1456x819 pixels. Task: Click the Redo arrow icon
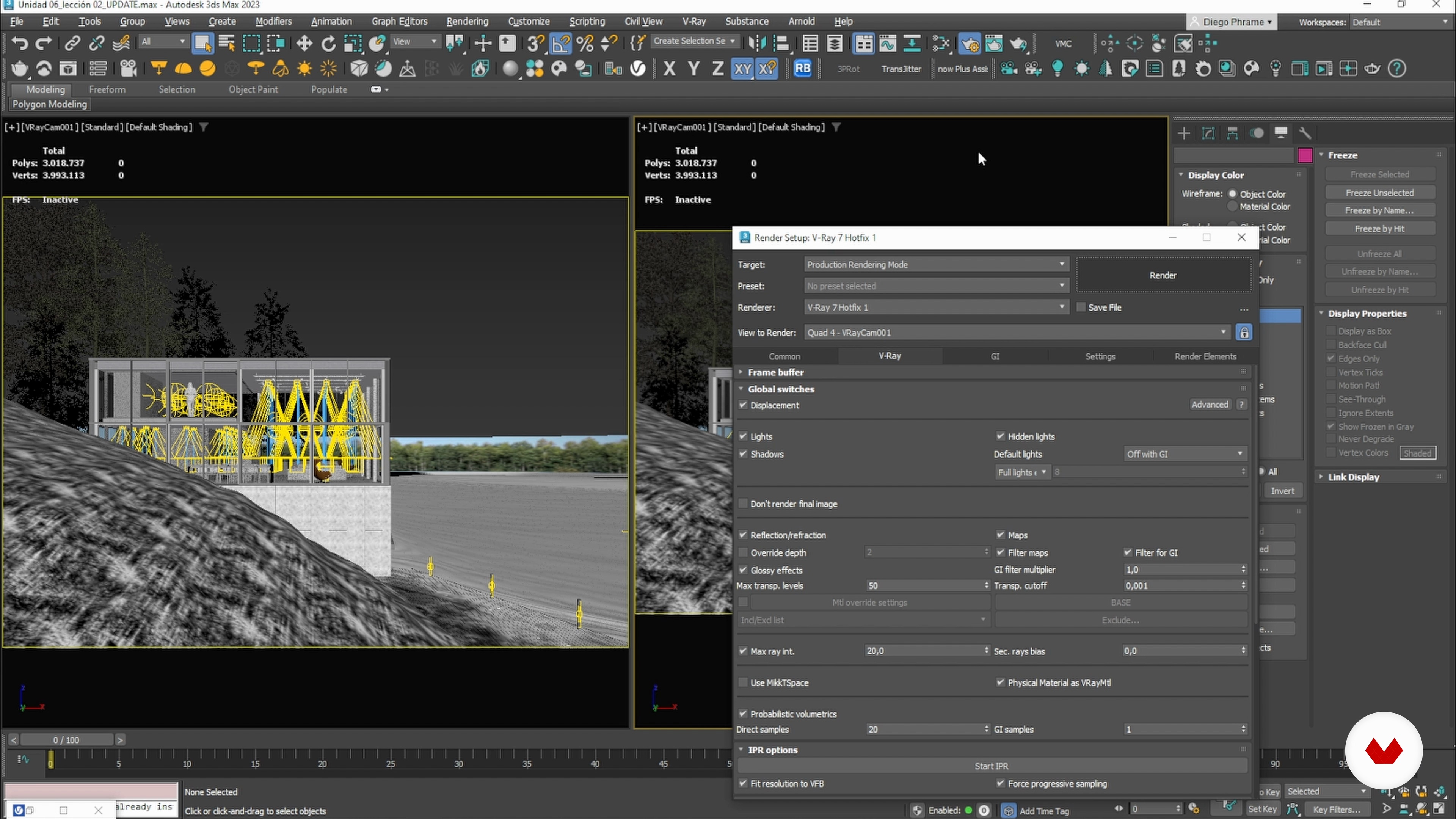click(44, 44)
